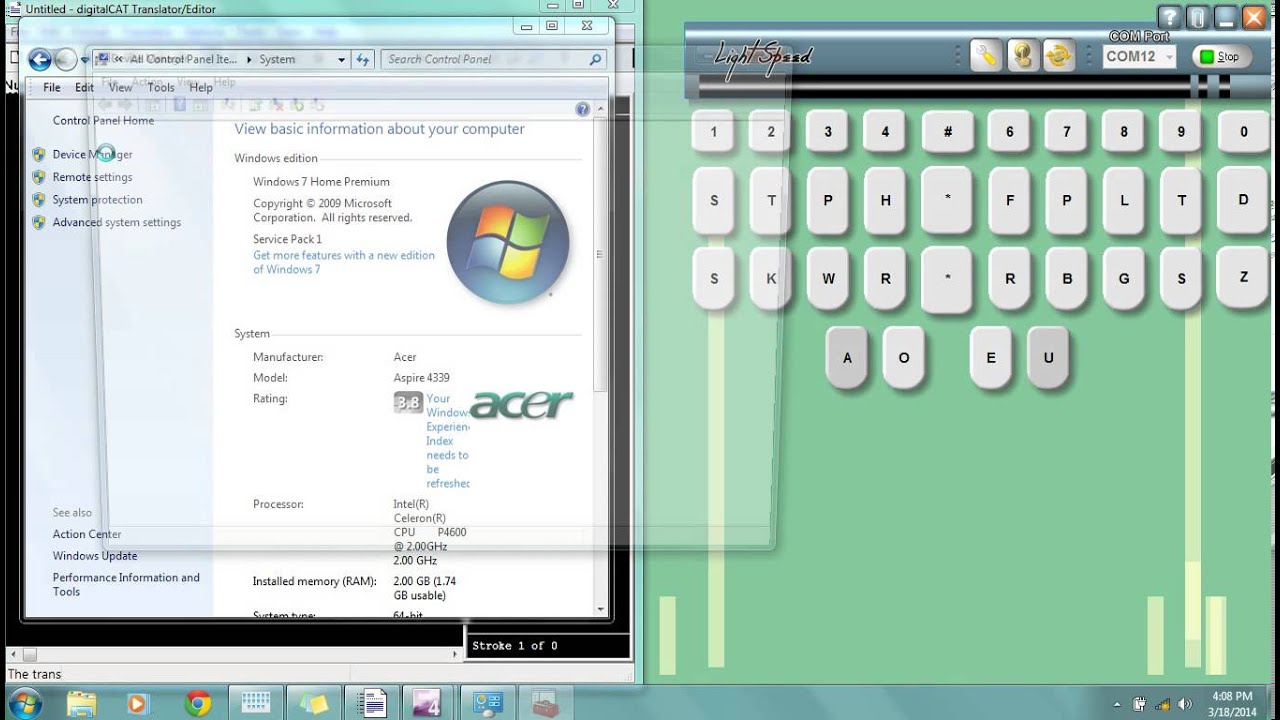Open Remote settings link
This screenshot has width=1280, height=720.
[92, 177]
